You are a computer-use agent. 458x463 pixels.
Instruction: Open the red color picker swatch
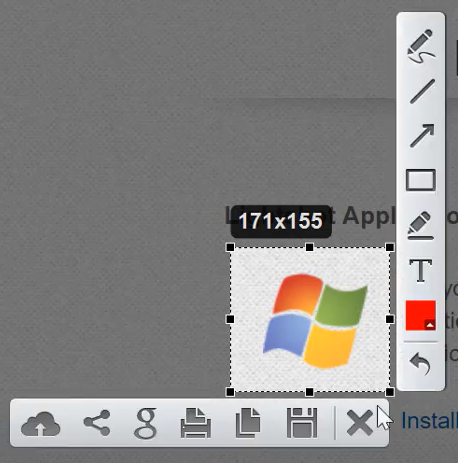coord(421,315)
